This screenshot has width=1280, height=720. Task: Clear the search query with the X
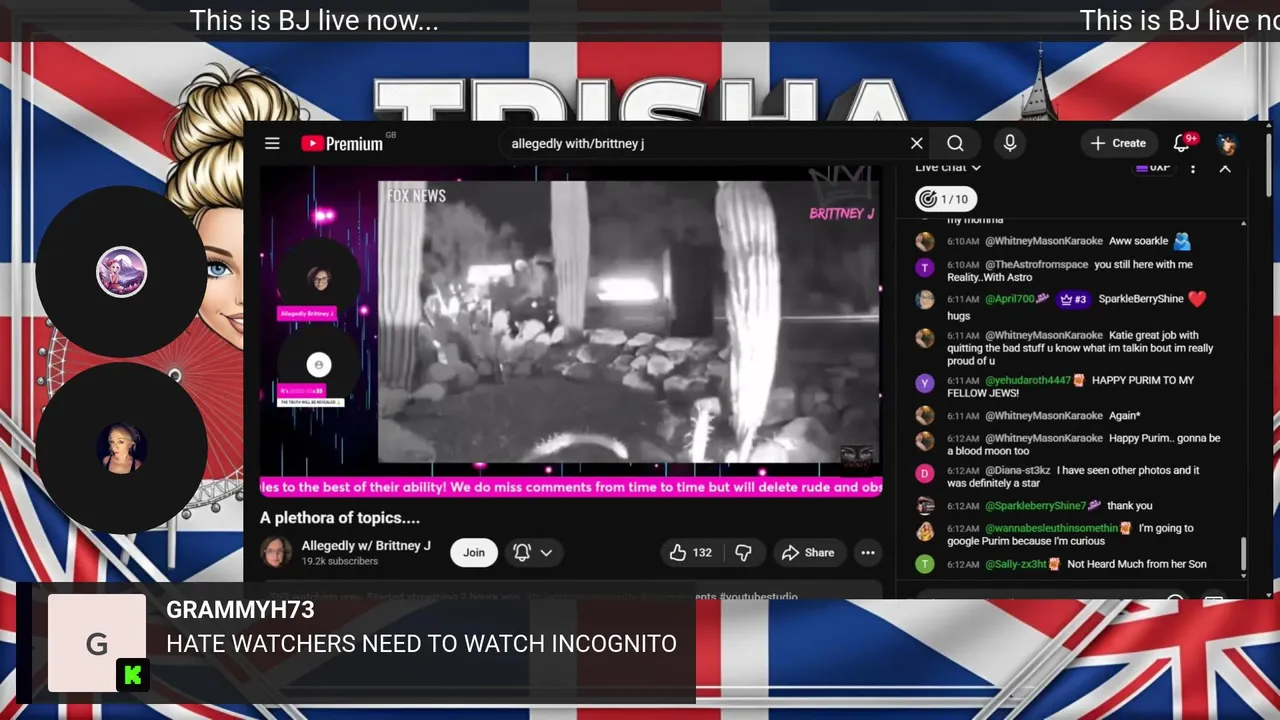[x=916, y=143]
